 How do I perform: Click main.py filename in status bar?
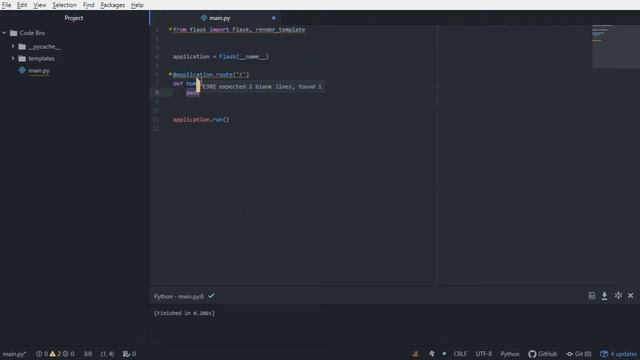pos(14,354)
